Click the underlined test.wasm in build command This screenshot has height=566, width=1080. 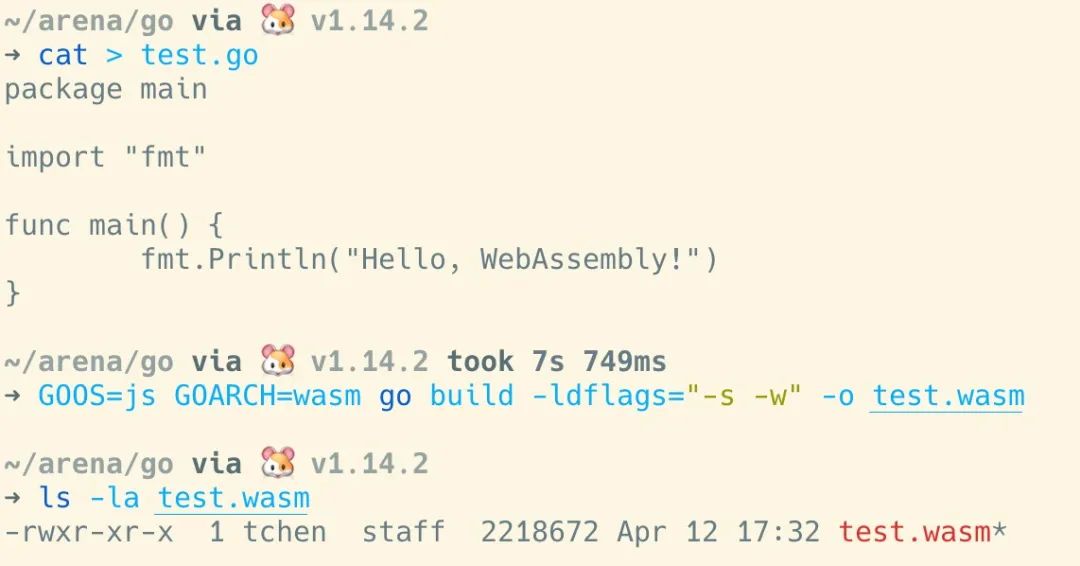[948, 396]
